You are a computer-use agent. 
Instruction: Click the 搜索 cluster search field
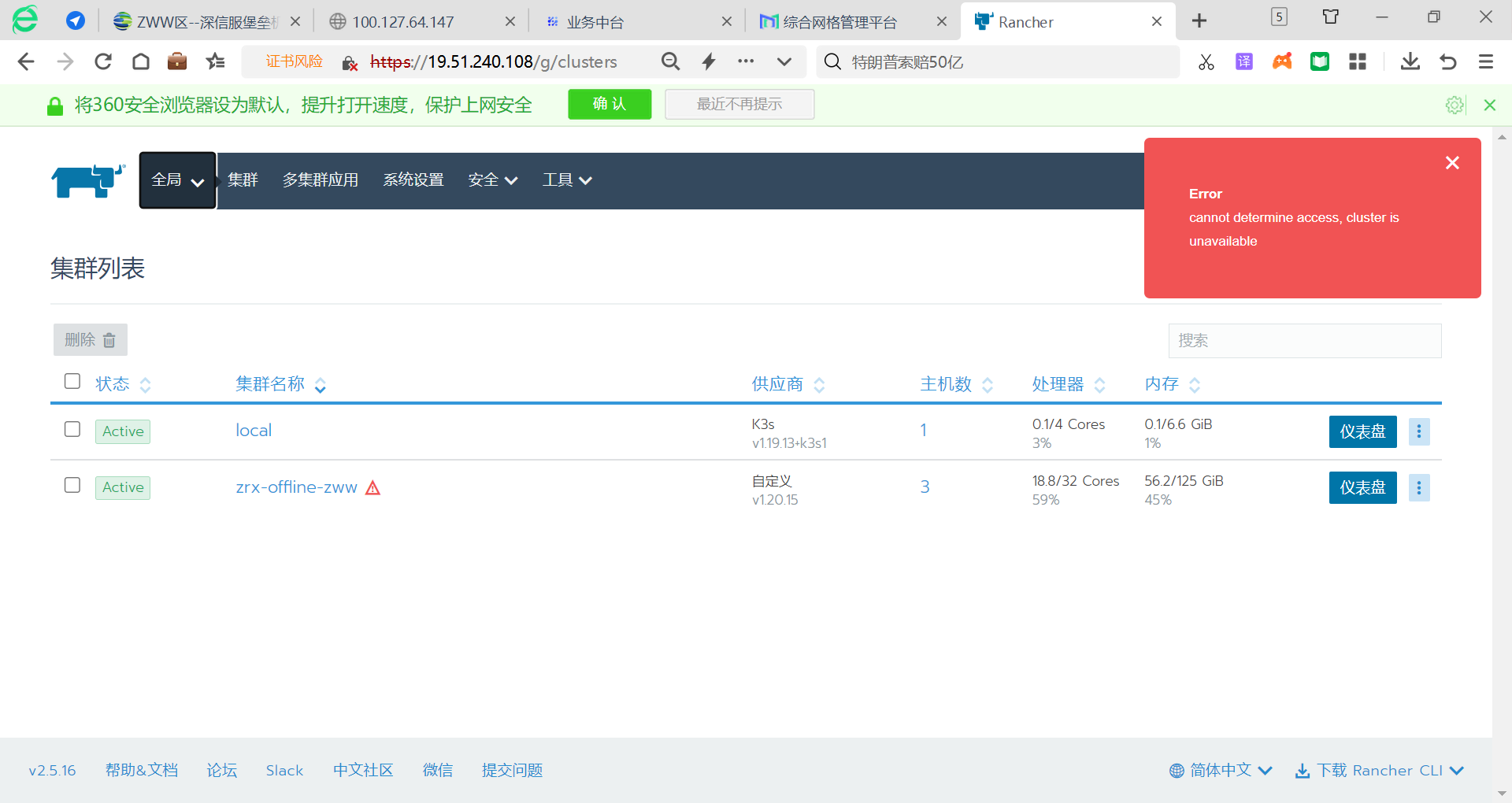(x=1304, y=341)
